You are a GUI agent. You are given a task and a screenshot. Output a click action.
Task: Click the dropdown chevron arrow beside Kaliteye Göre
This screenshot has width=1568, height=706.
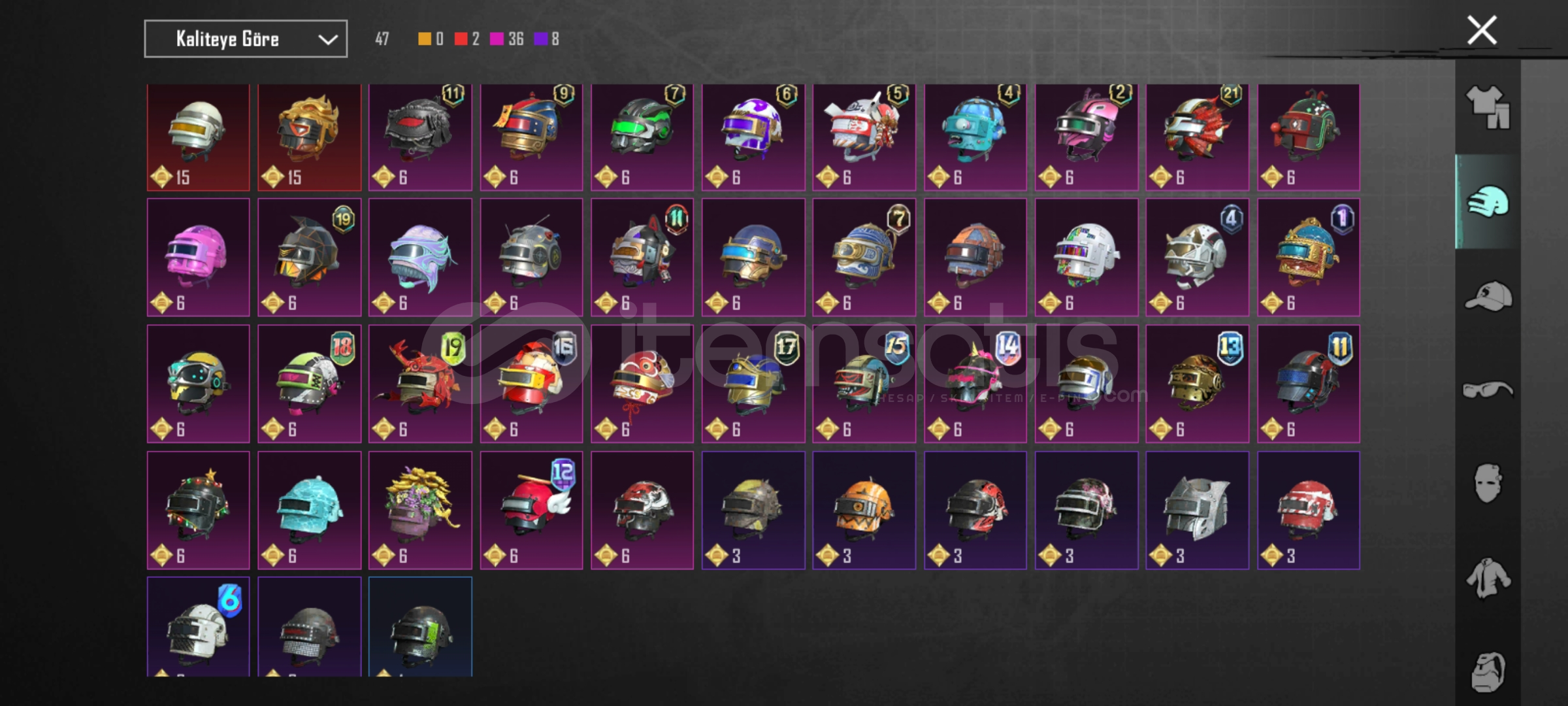pos(327,40)
